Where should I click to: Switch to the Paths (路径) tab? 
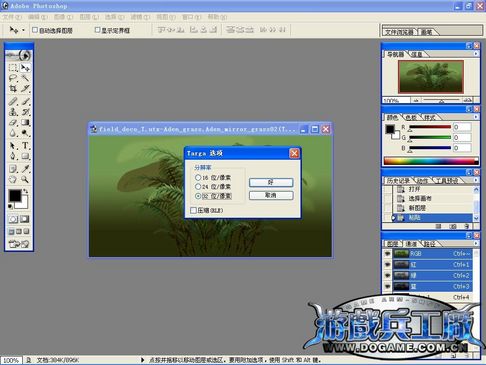point(430,244)
